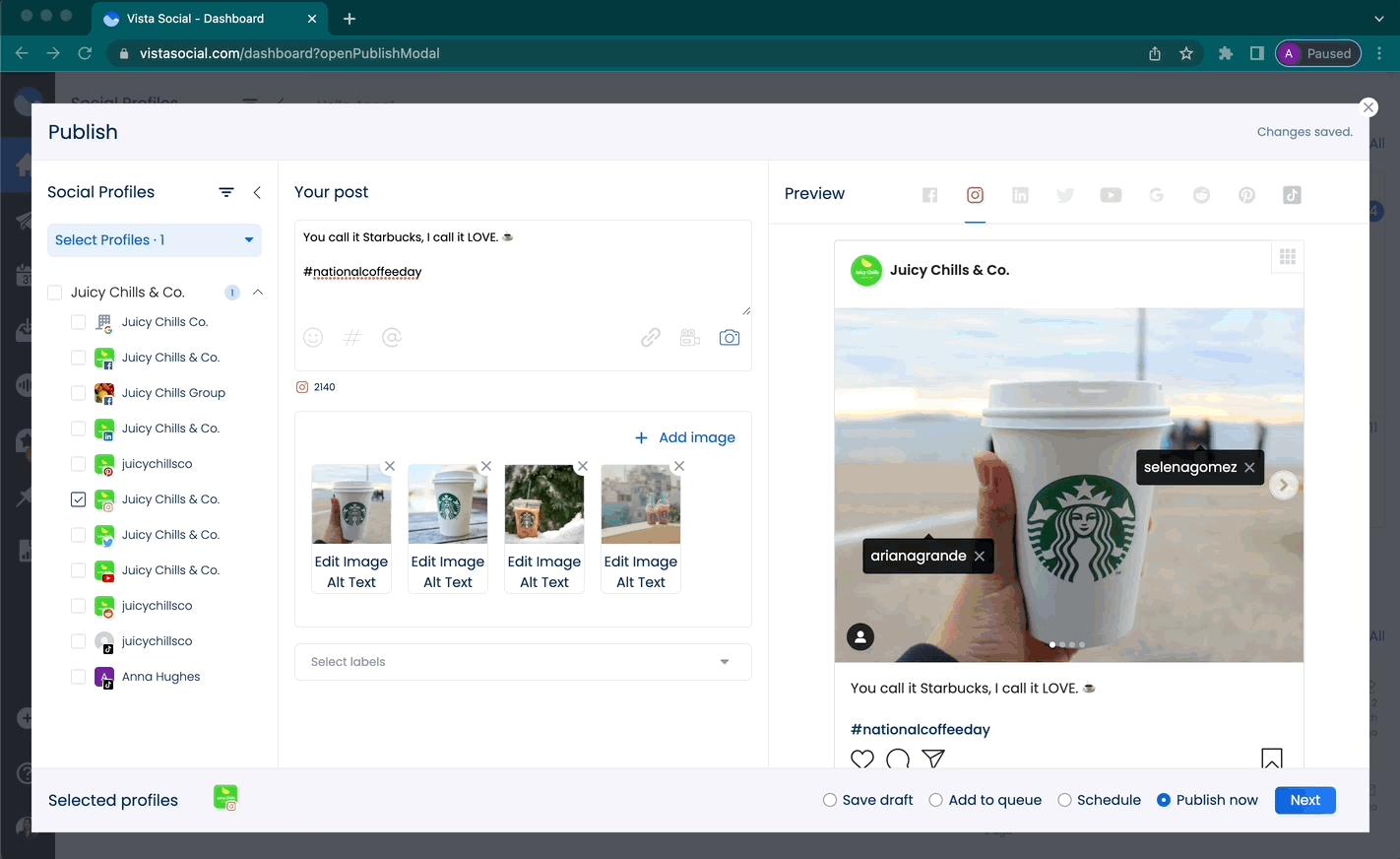Collapse the Juicy Chills & Co. group
Image resolution: width=1400 pixels, height=859 pixels.
tap(258, 292)
